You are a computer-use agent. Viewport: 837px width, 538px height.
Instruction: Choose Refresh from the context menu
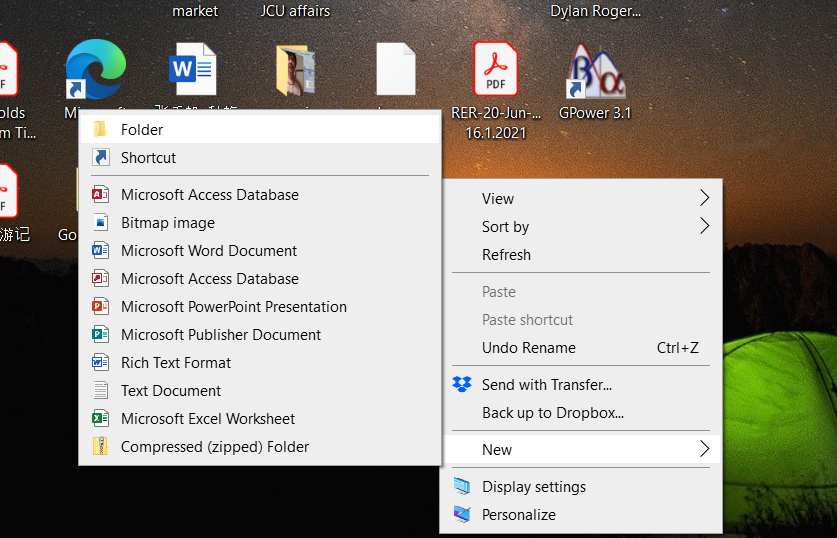click(506, 255)
